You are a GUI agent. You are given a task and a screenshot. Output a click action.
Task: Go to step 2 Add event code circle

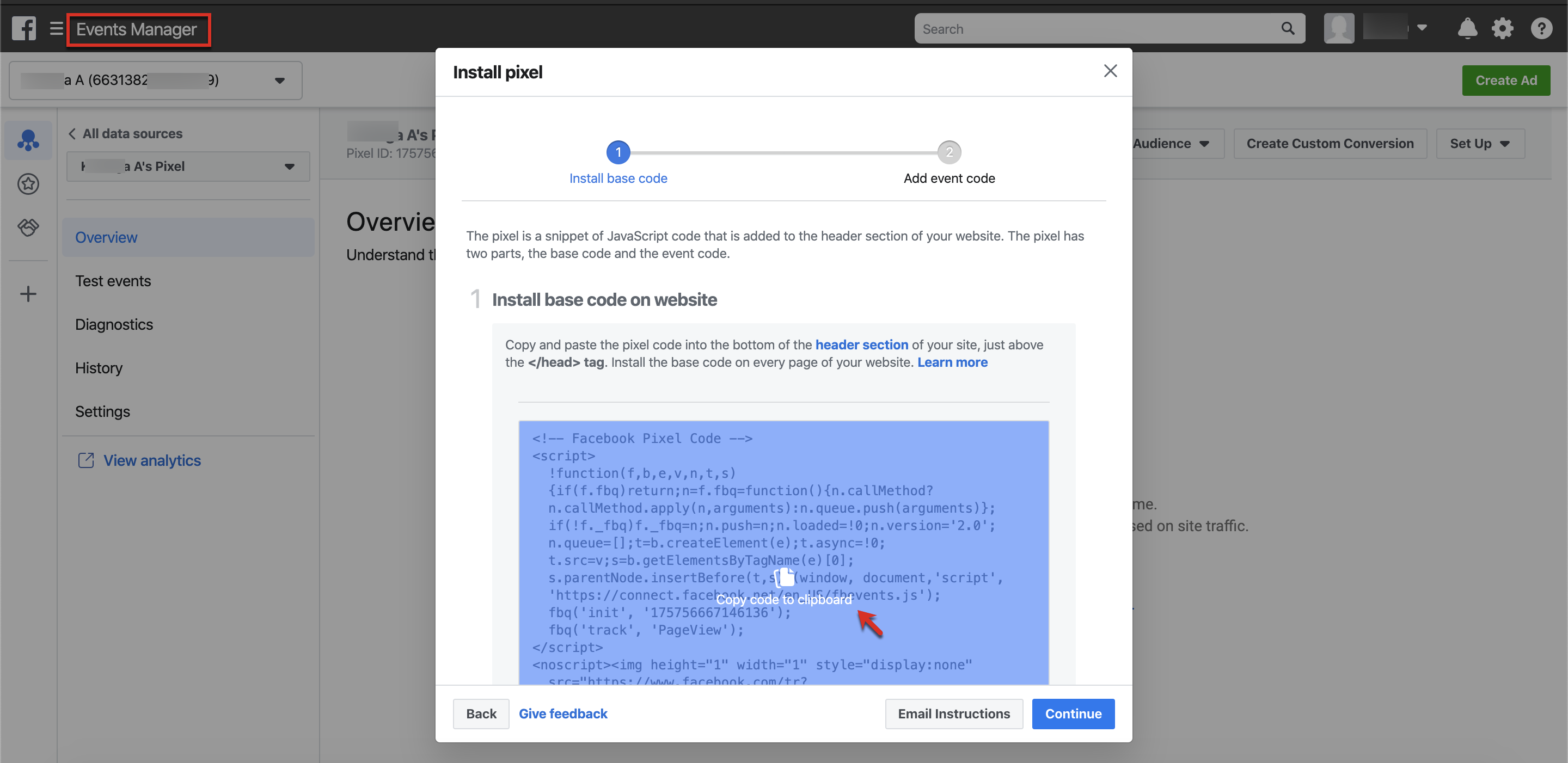pyautogui.click(x=949, y=152)
